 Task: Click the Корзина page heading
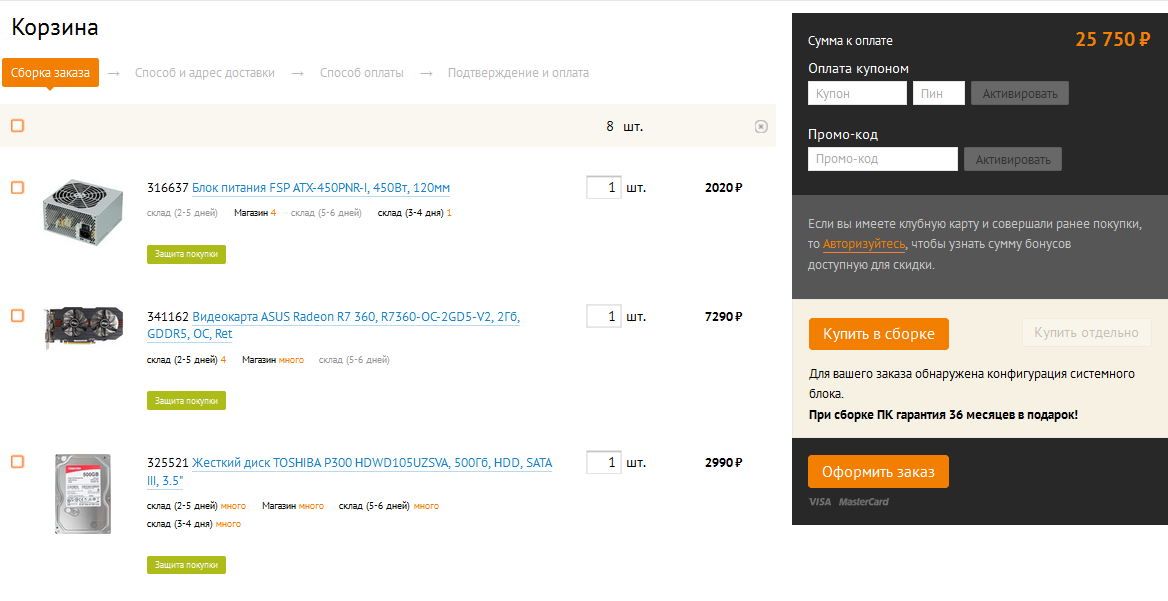coord(55,28)
